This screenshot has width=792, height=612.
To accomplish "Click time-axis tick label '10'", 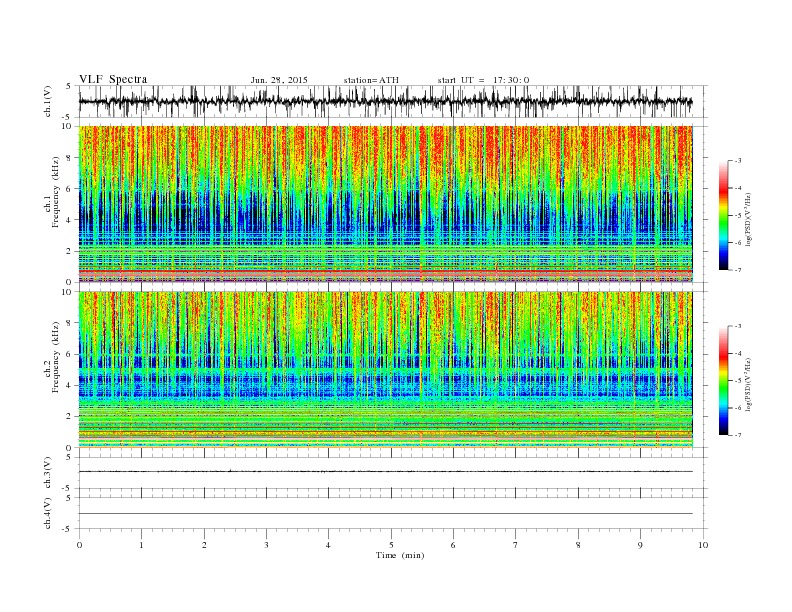I will coord(703,545).
